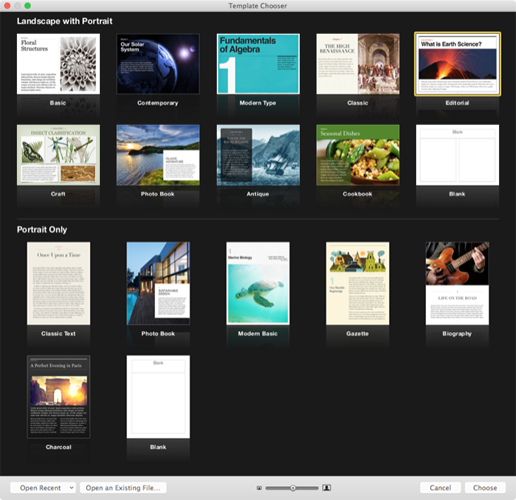Select the Classic Text portrait template
The width and height of the screenshot is (516, 500).
(58, 283)
